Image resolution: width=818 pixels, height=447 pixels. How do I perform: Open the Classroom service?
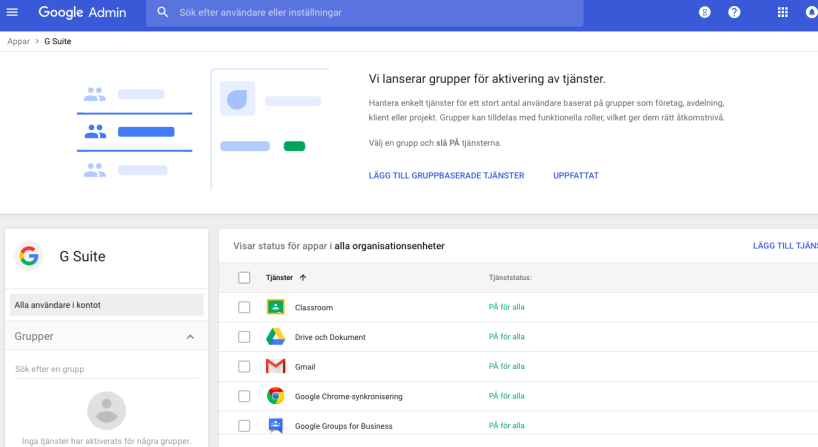coord(314,308)
